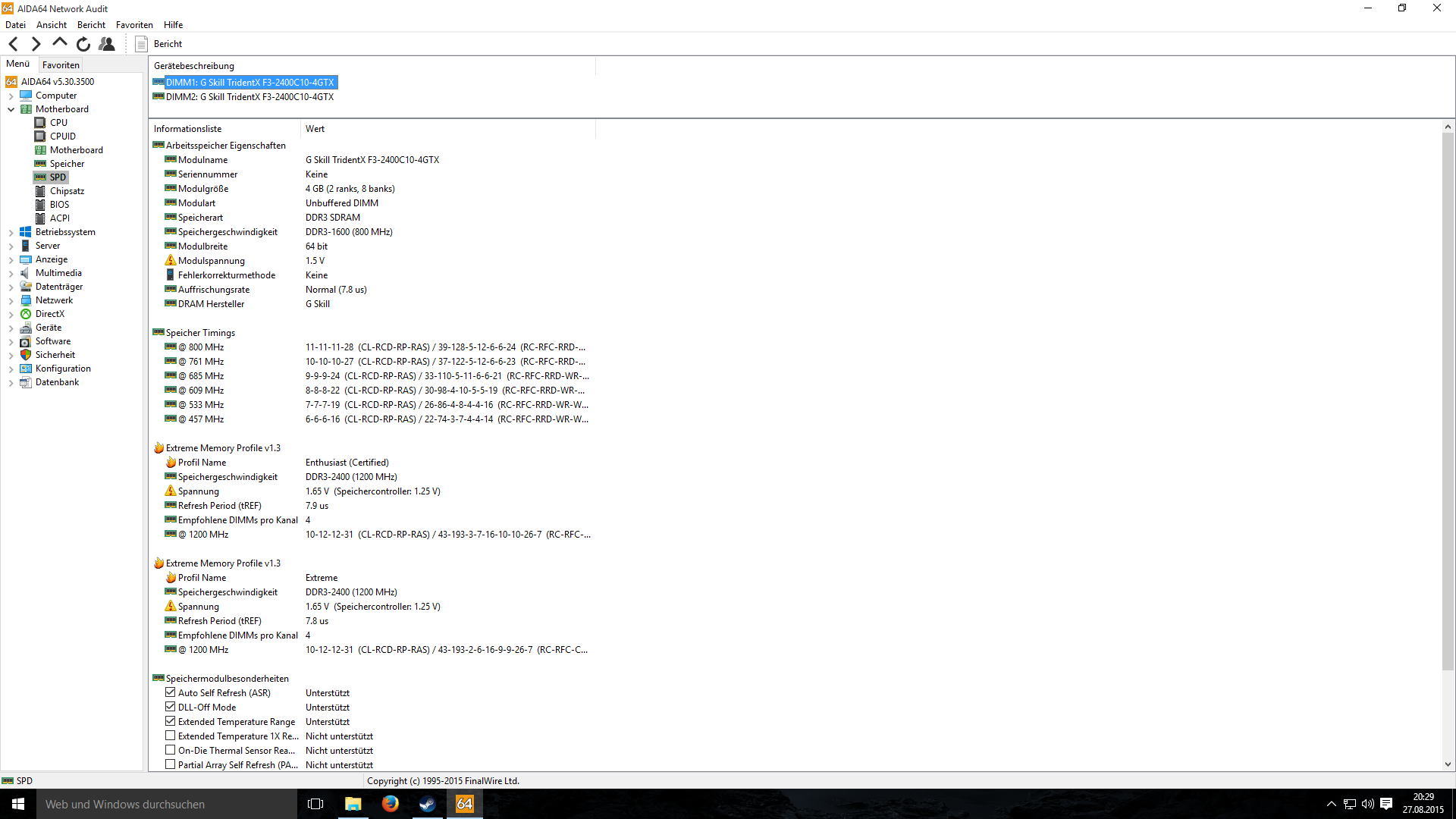1456x819 pixels.
Task: Collapse the Motherboard tree node
Action: [11, 109]
